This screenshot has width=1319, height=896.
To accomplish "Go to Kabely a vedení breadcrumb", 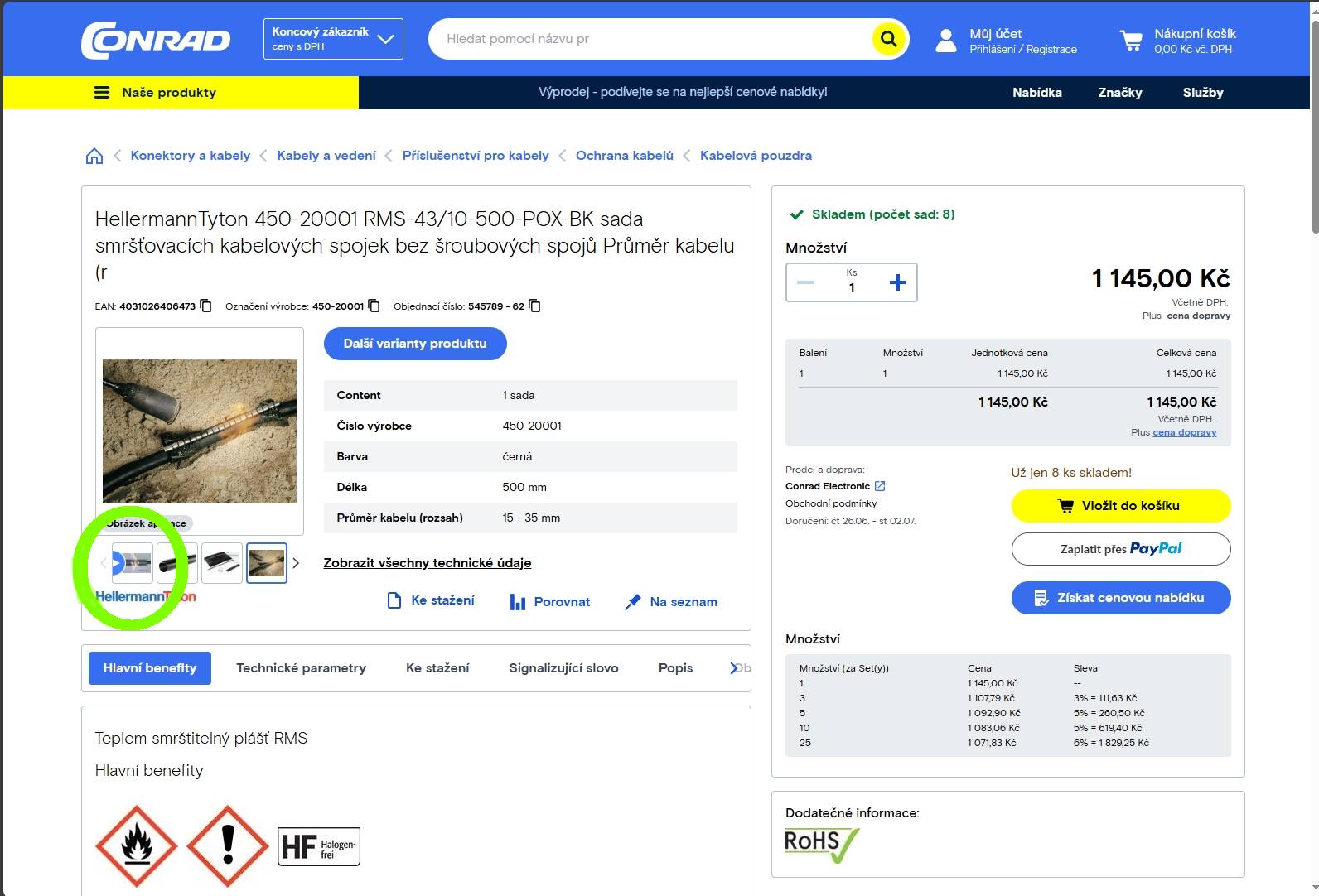I will coord(326,156).
